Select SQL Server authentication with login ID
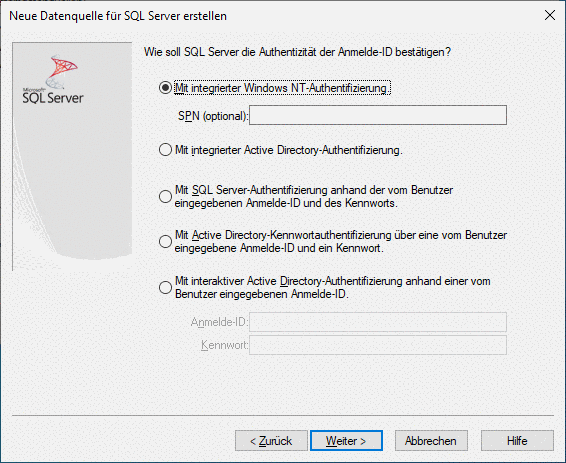This screenshot has height=463, width=566. tap(165, 196)
